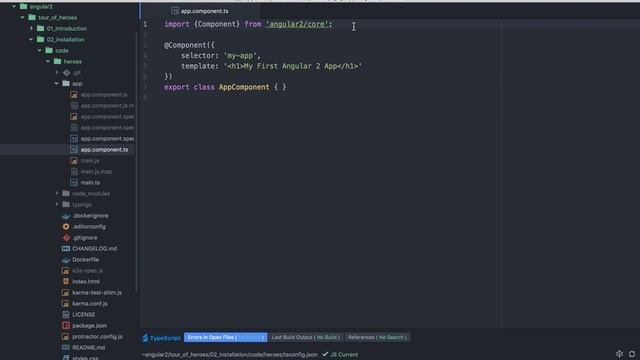Select the Last Build Output tab
The image size is (640, 360).
tap(305, 338)
